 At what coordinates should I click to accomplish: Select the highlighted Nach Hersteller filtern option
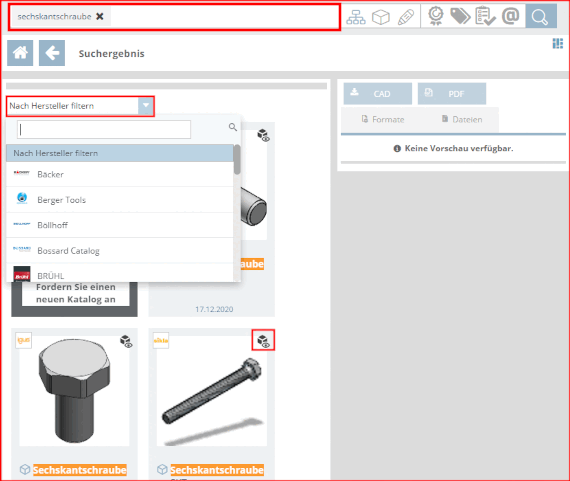(x=120, y=153)
